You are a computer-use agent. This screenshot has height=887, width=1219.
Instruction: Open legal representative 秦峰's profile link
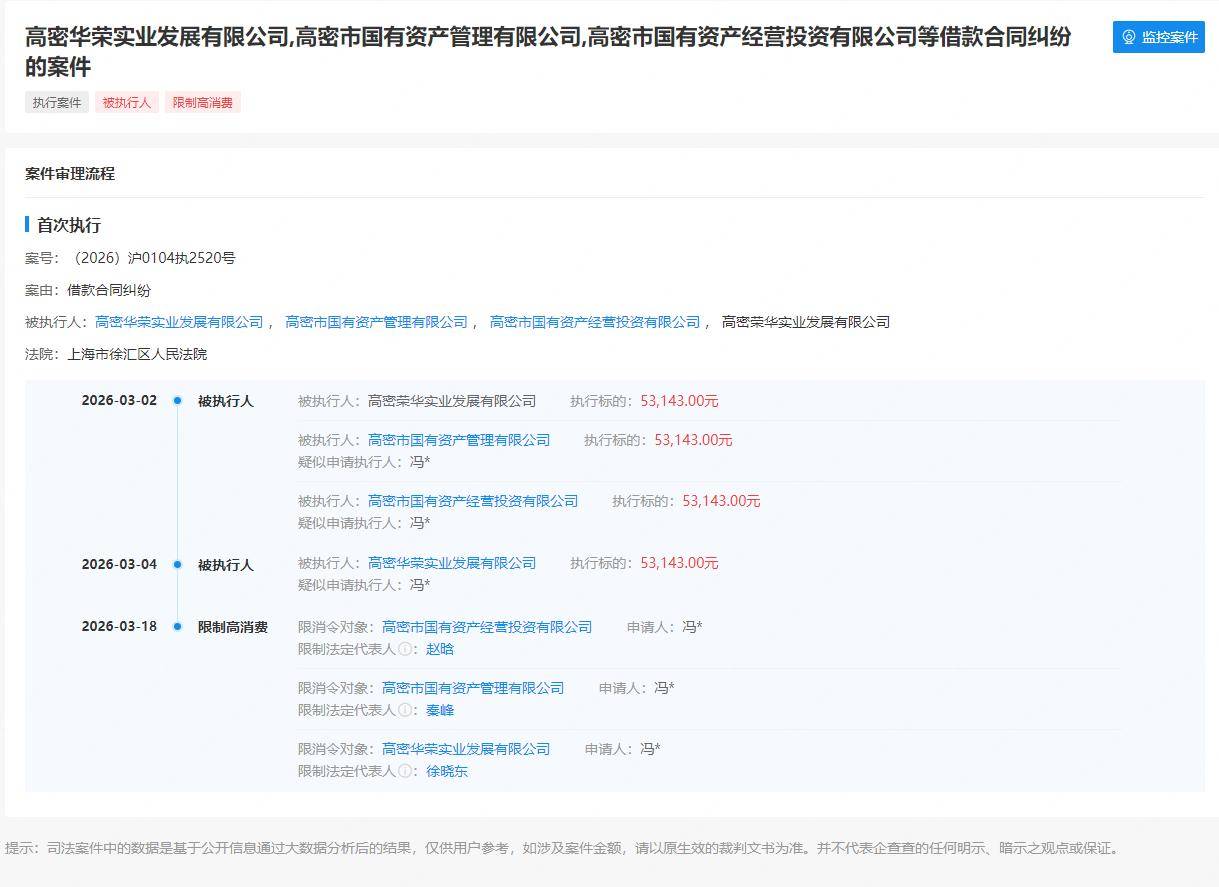point(440,710)
